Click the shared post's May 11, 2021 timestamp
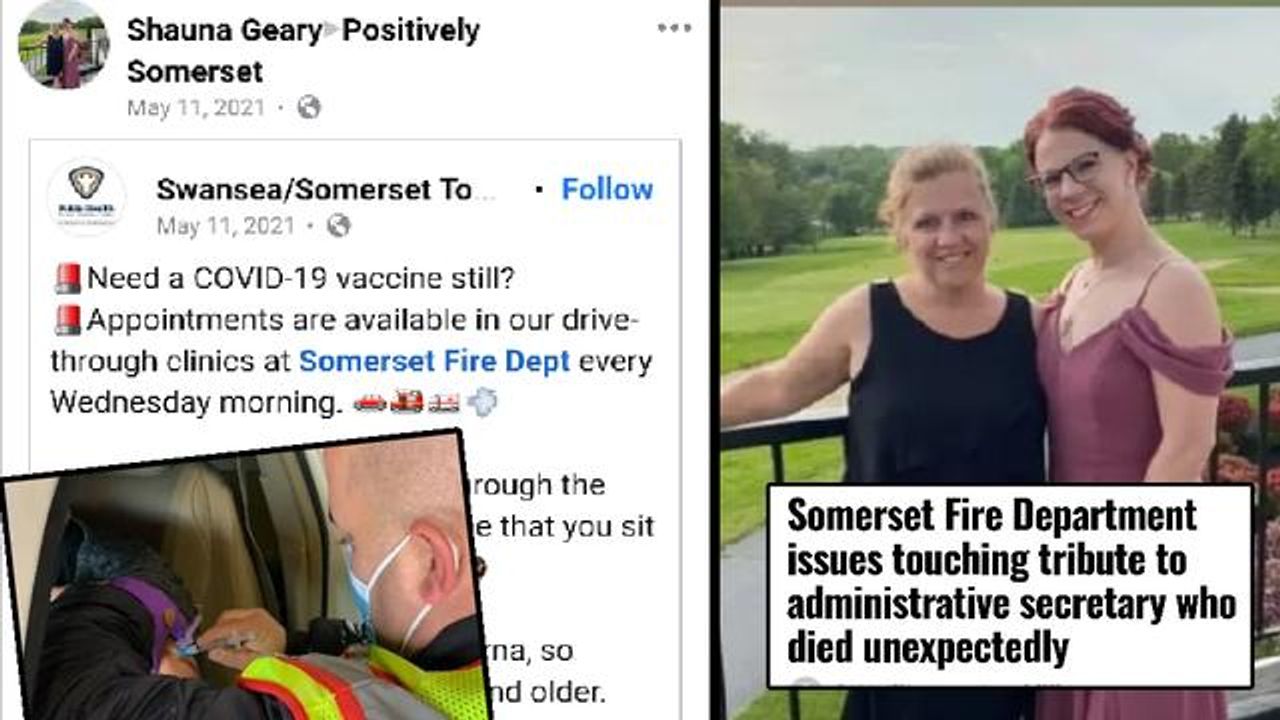Viewport: 1280px width, 720px height. (x=226, y=226)
